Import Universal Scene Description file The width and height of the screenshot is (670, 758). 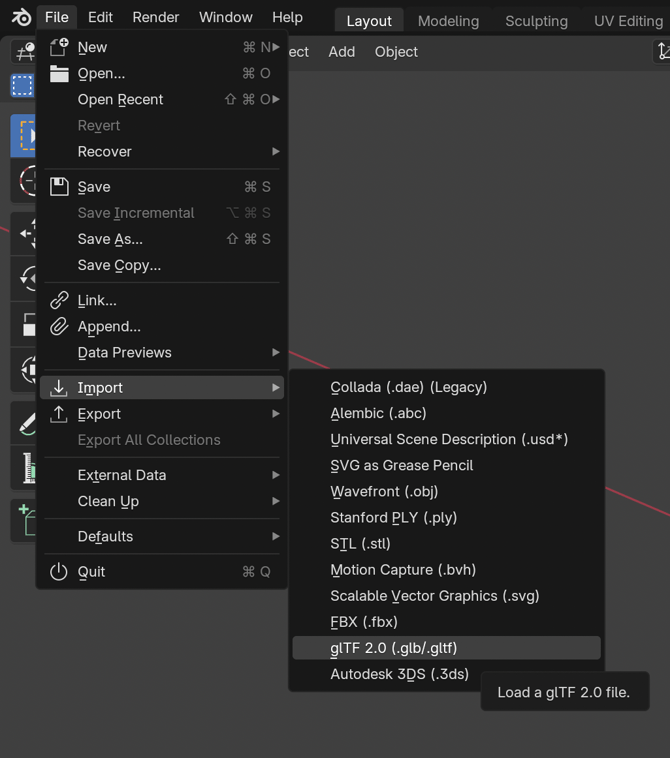point(447,439)
